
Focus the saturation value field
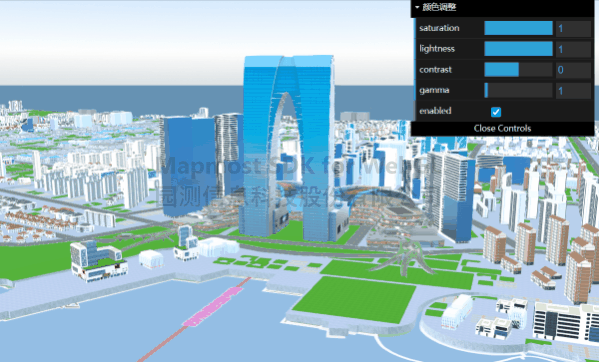tap(573, 28)
